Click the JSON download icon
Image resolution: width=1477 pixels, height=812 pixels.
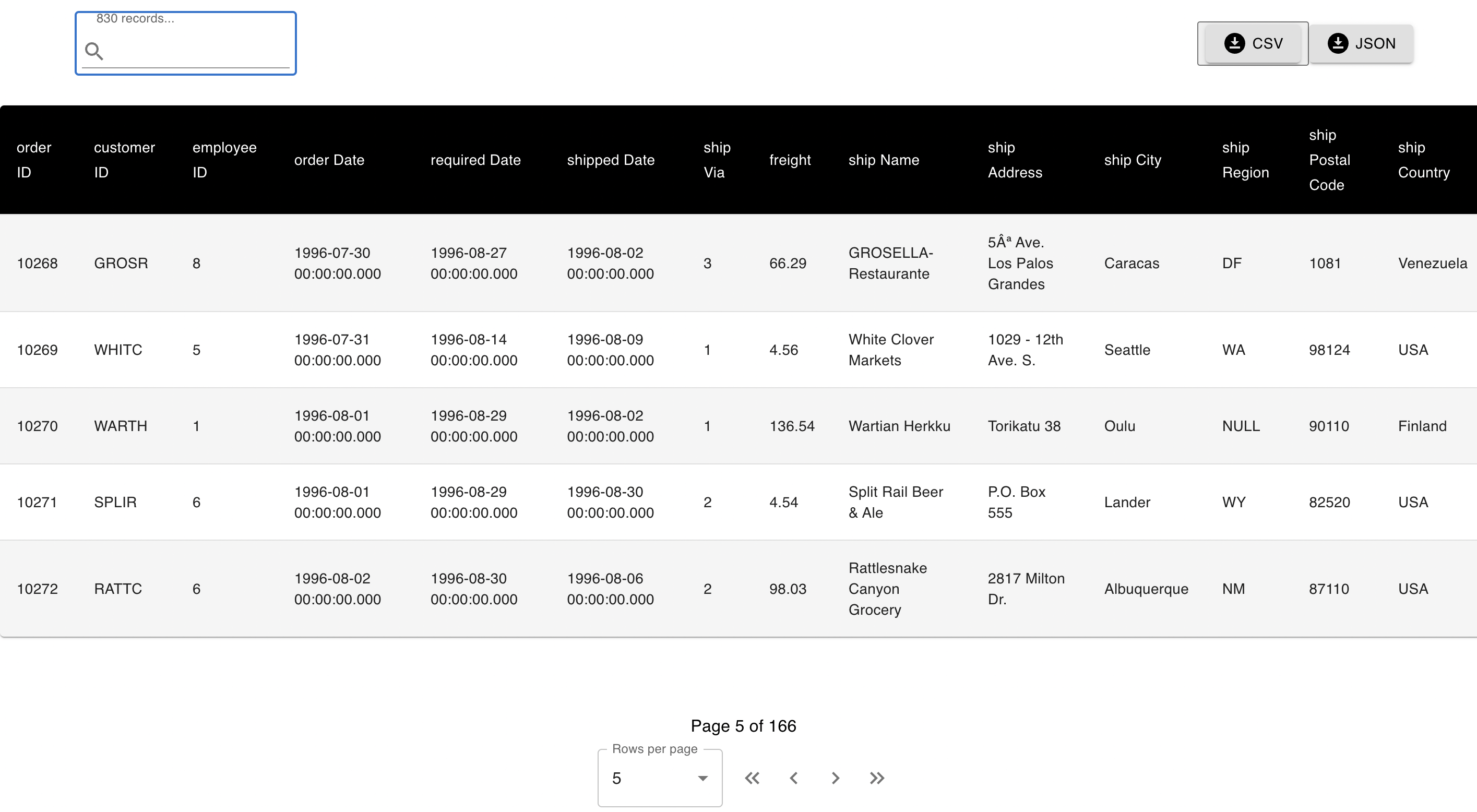pos(1337,44)
